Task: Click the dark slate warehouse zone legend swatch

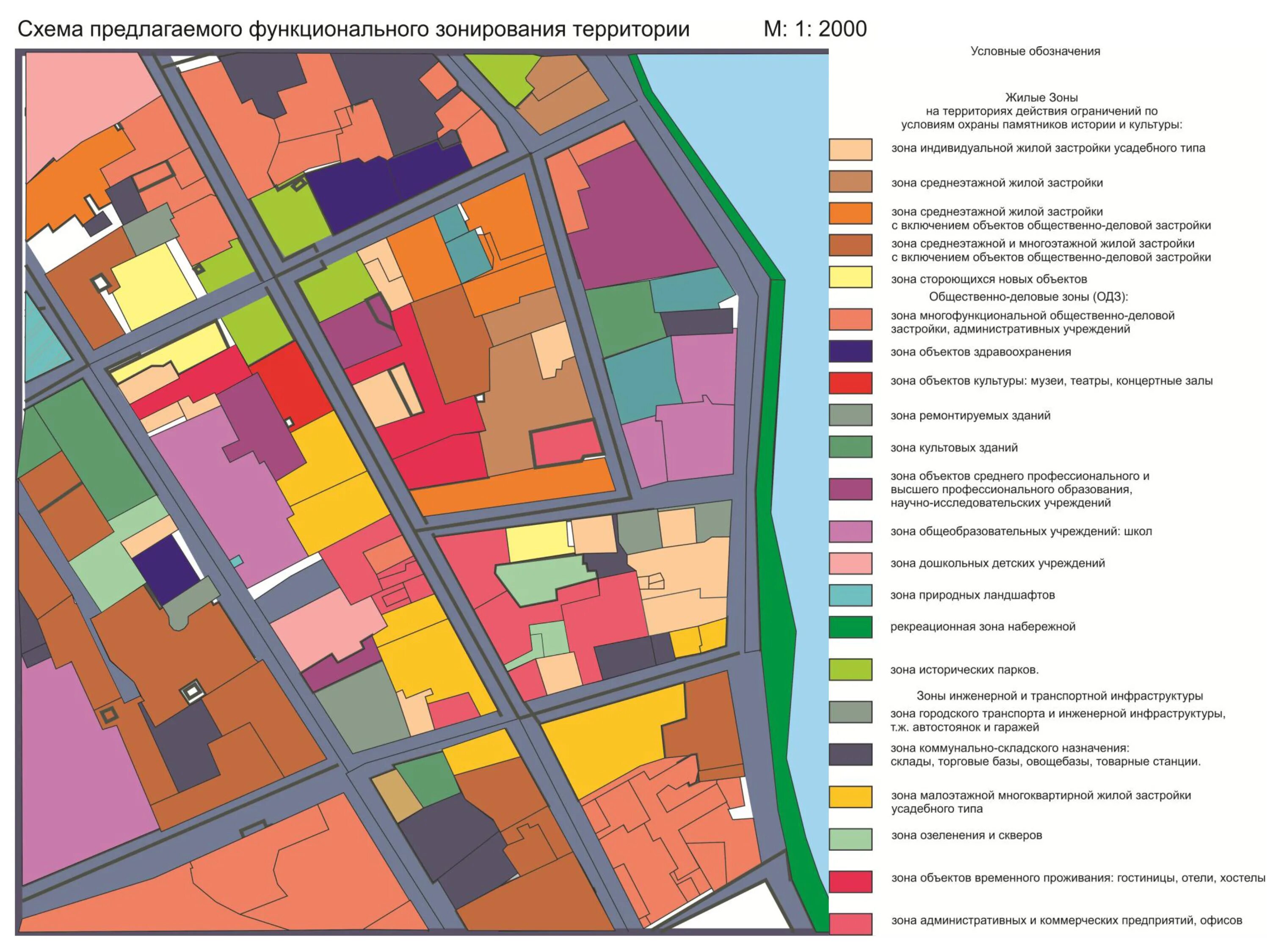Action: click(850, 754)
